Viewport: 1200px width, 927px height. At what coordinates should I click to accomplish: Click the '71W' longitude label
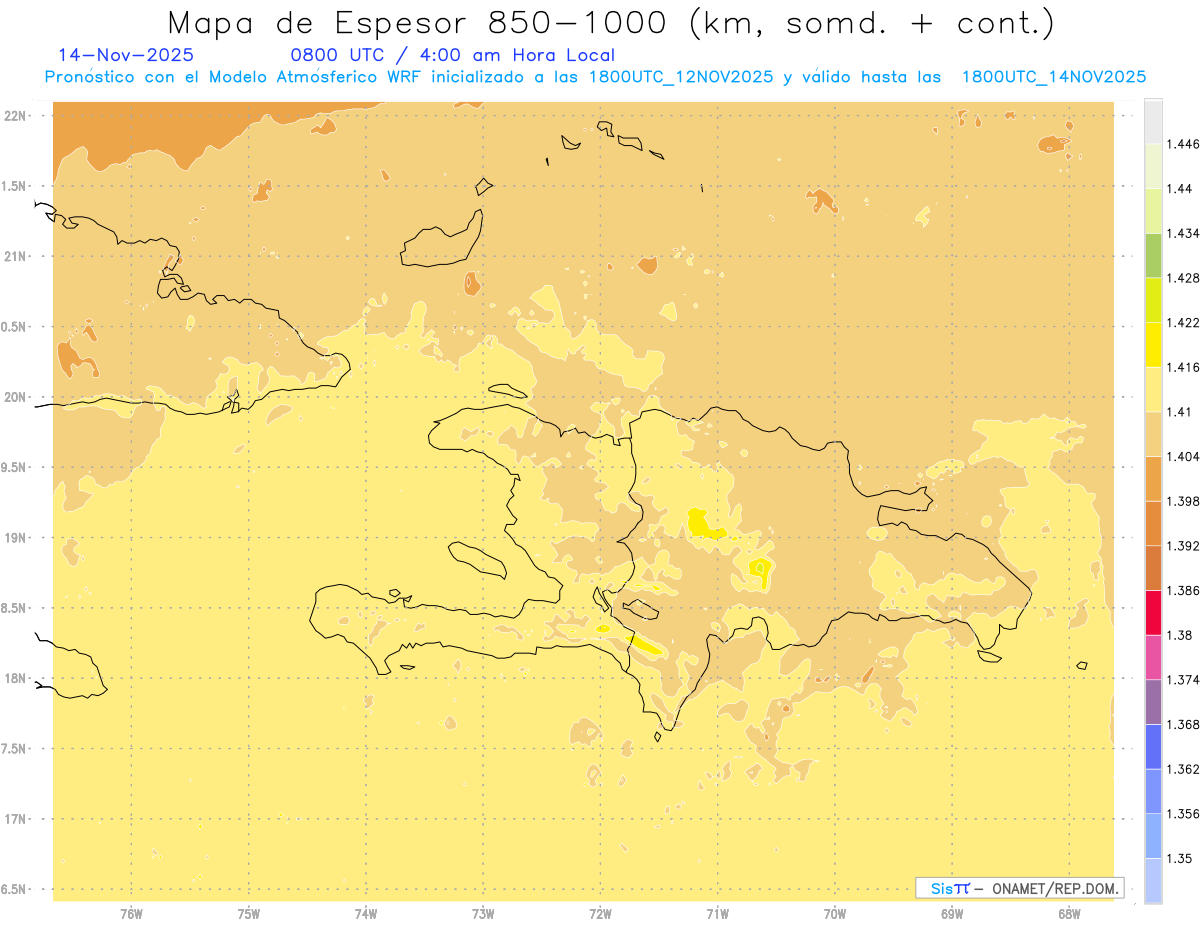pyautogui.click(x=717, y=914)
